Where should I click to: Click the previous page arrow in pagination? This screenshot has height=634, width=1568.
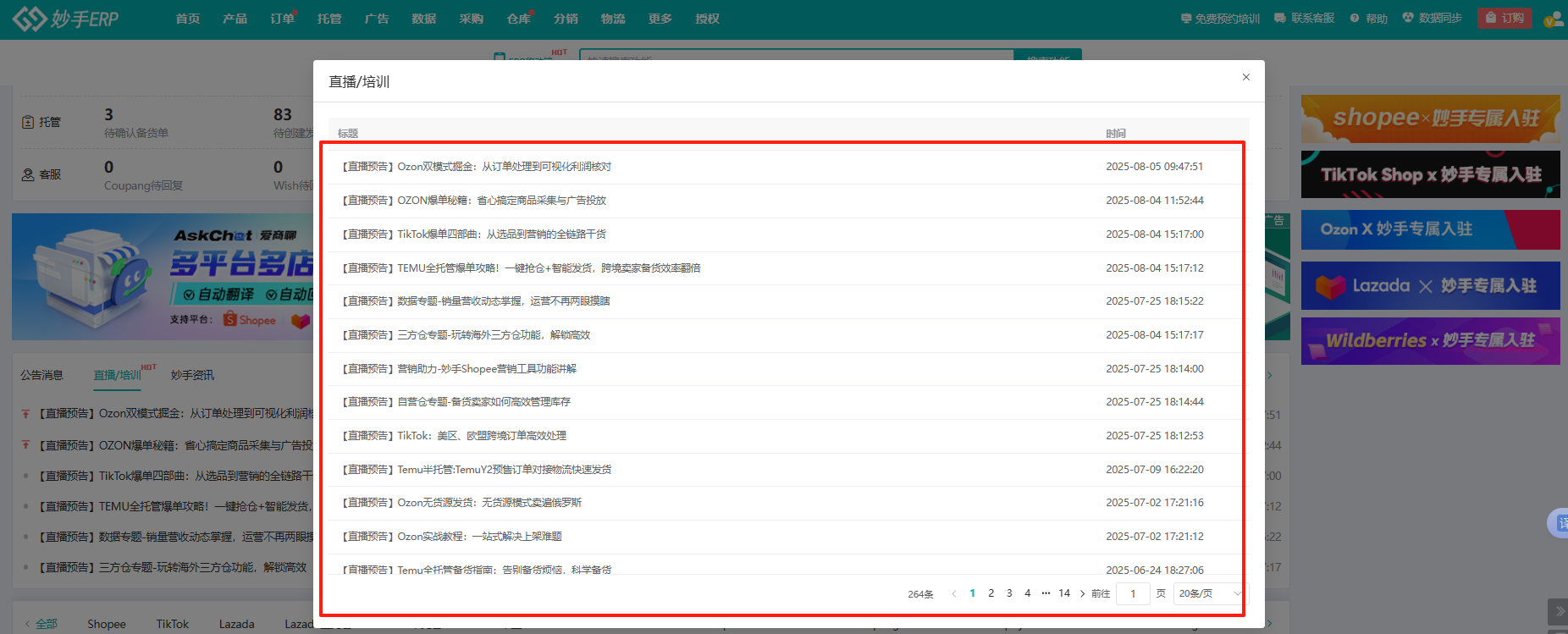[954, 593]
